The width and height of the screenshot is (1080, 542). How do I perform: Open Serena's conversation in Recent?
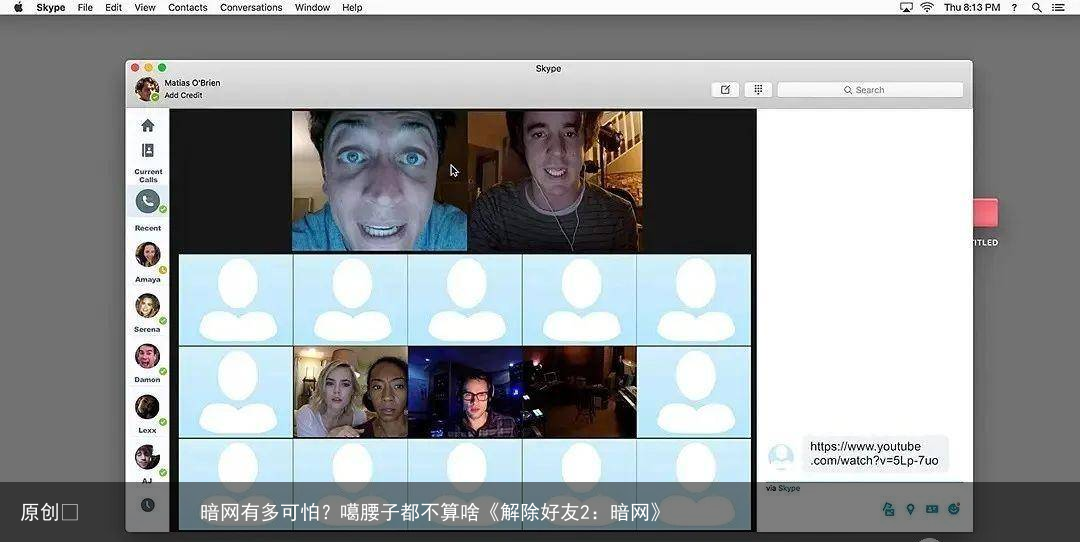pyautogui.click(x=147, y=305)
